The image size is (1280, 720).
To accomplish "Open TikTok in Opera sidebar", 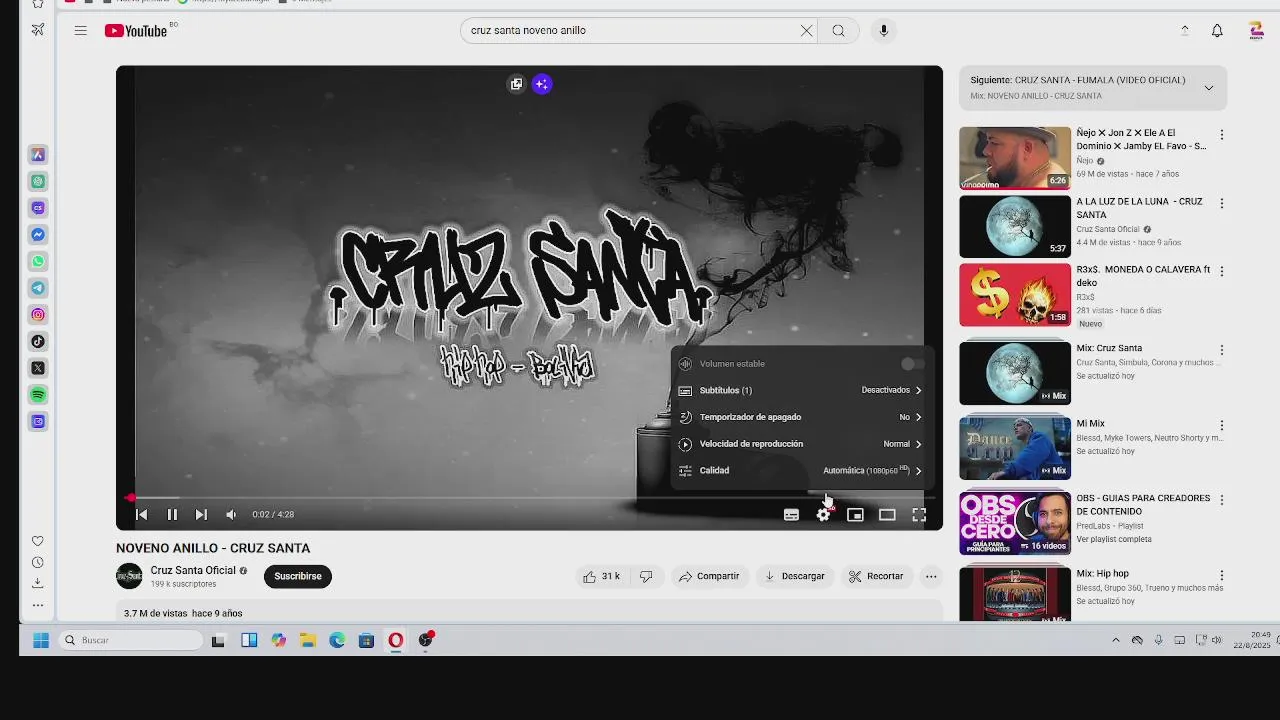I will [x=38, y=341].
